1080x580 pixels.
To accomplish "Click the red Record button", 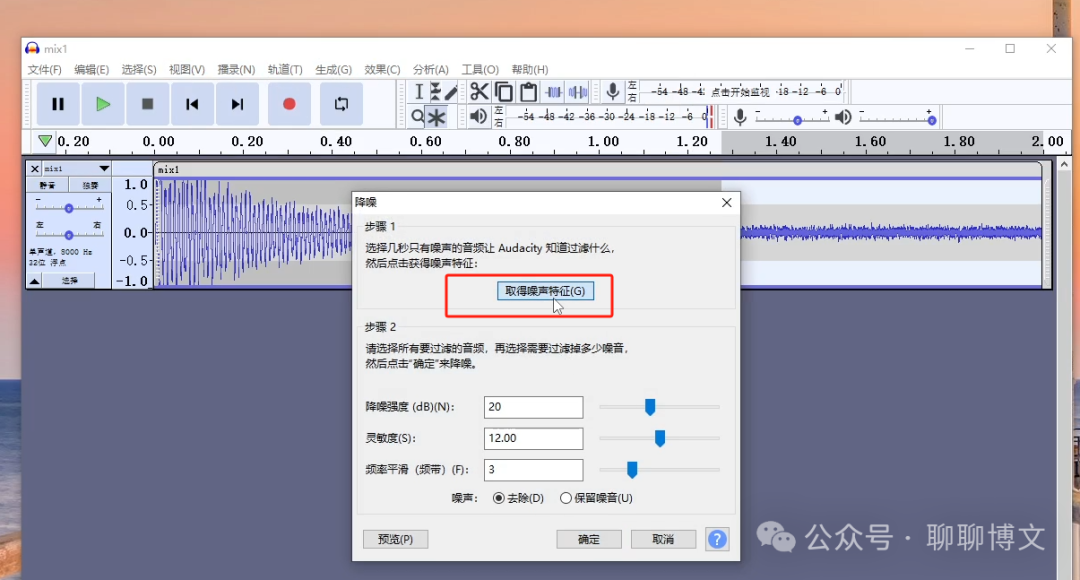I will [289, 104].
